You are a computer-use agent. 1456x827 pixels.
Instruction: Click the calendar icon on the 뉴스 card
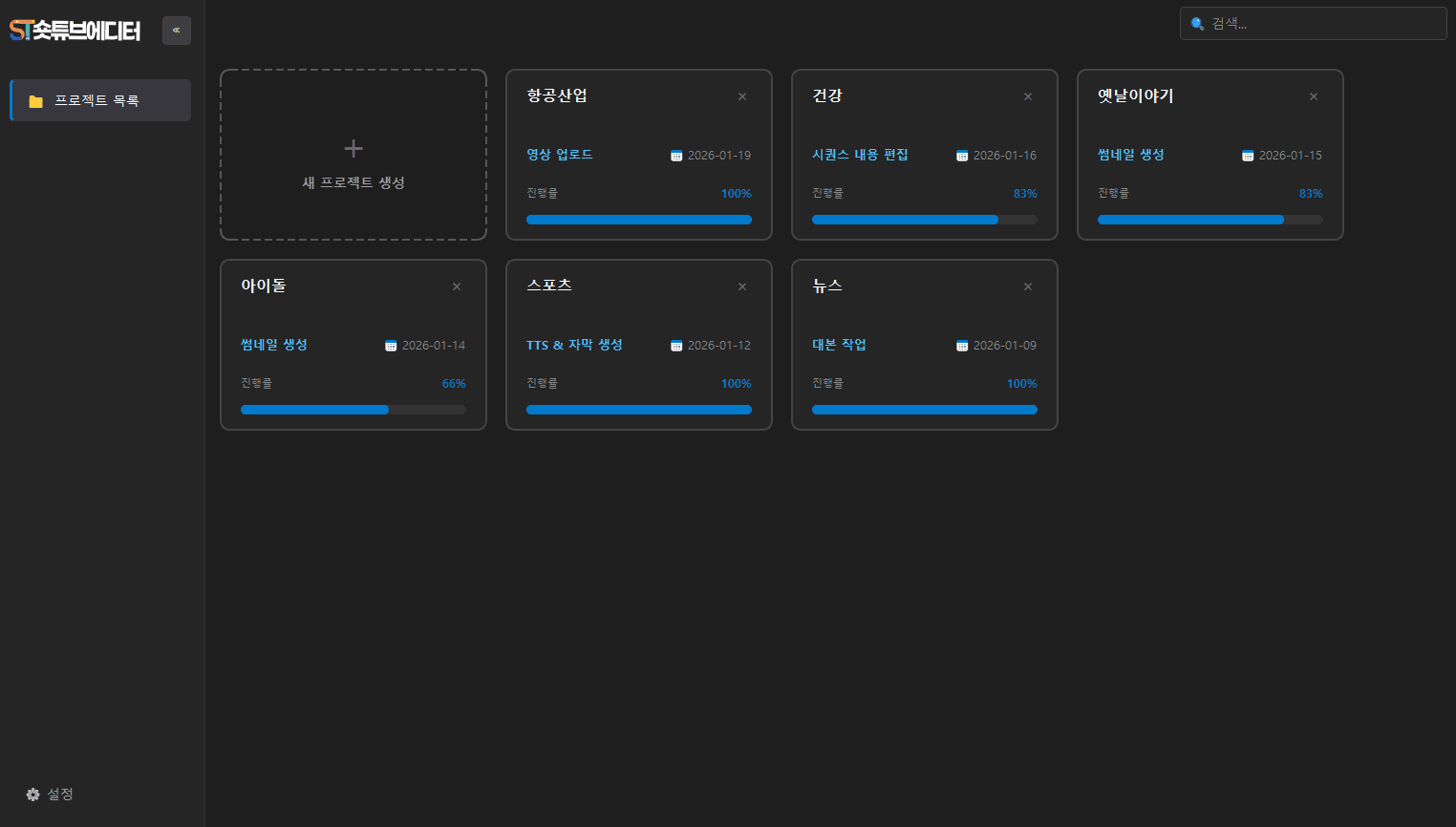click(x=961, y=345)
